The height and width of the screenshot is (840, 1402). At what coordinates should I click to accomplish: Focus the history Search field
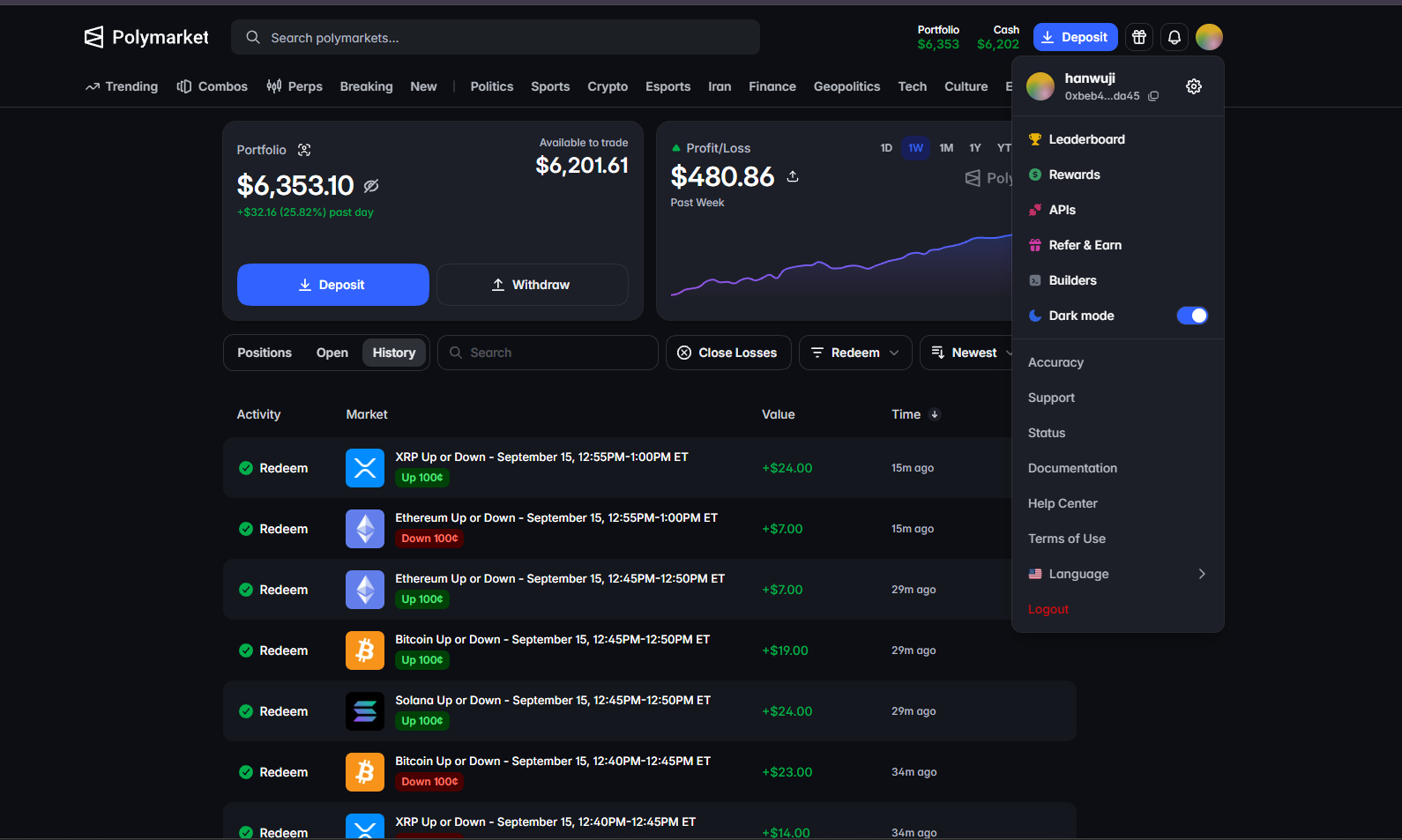pyautogui.click(x=548, y=353)
